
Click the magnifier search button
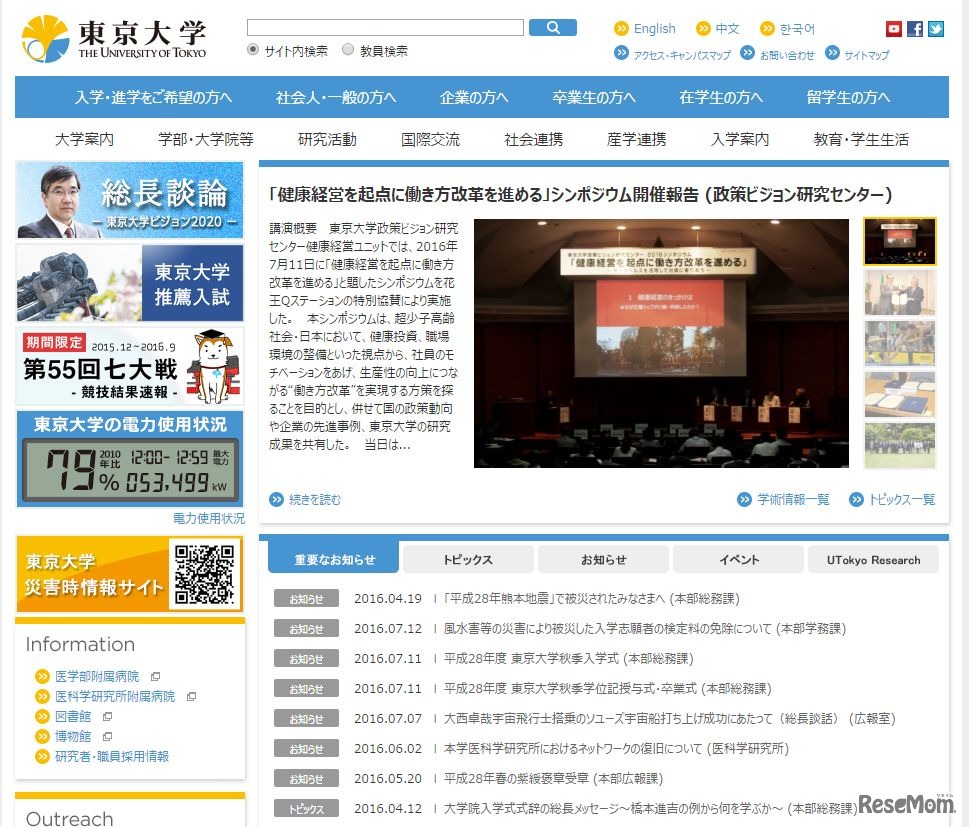[553, 28]
